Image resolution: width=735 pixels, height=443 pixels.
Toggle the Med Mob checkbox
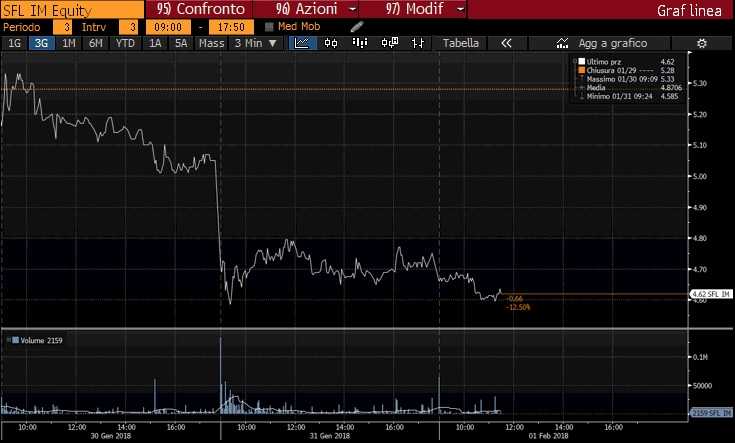click(269, 27)
